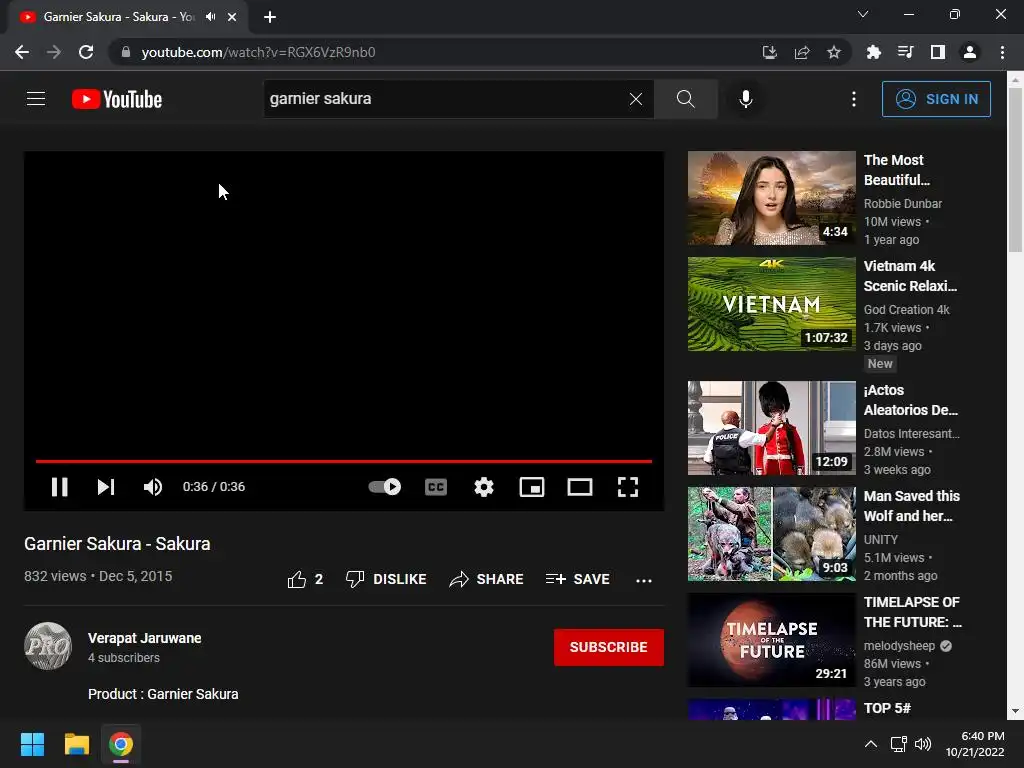
Task: Mute tab via speaker icon on tab
Action: (x=210, y=17)
